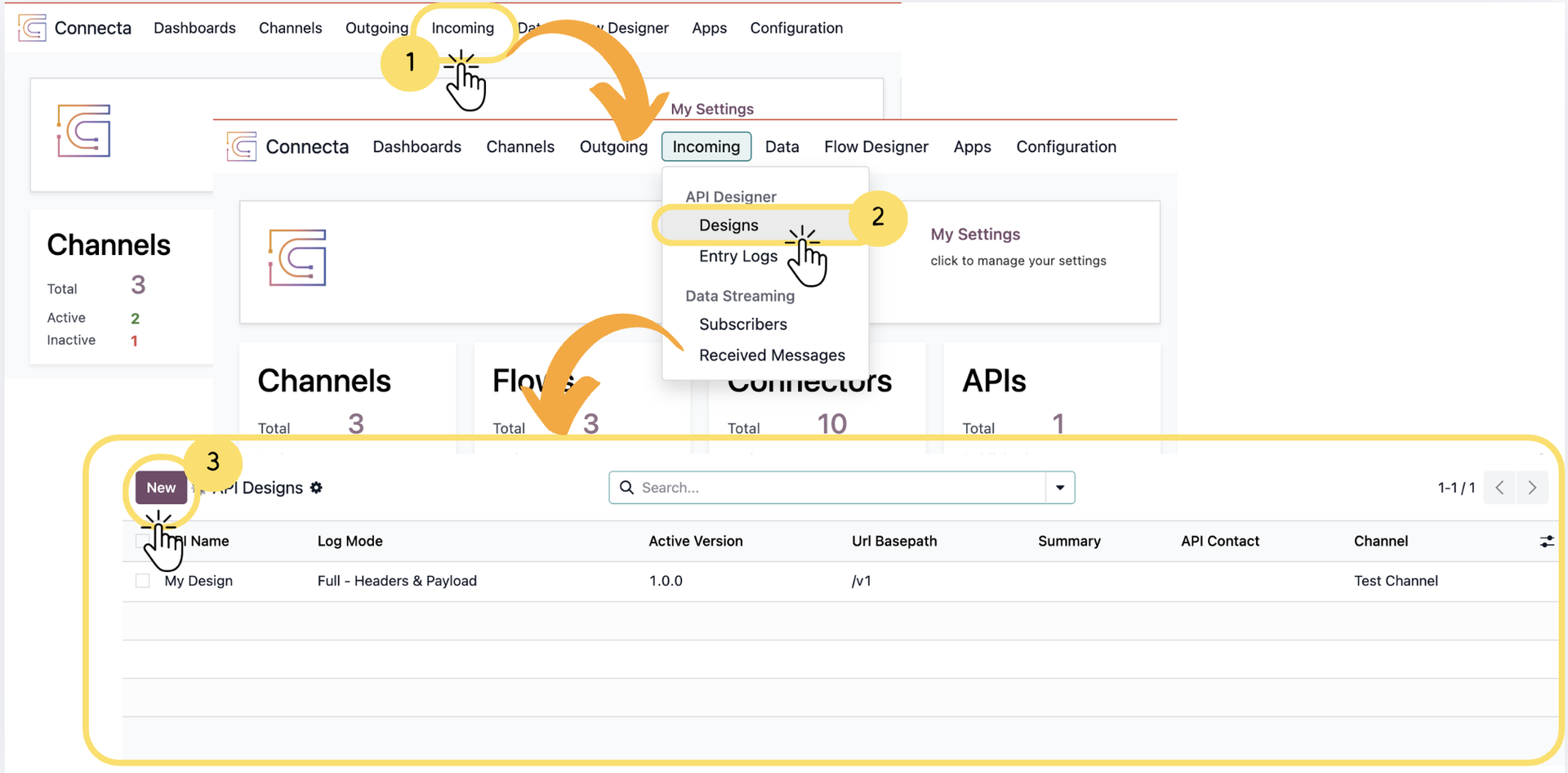Expand search options dropdown arrow

coord(1060,488)
